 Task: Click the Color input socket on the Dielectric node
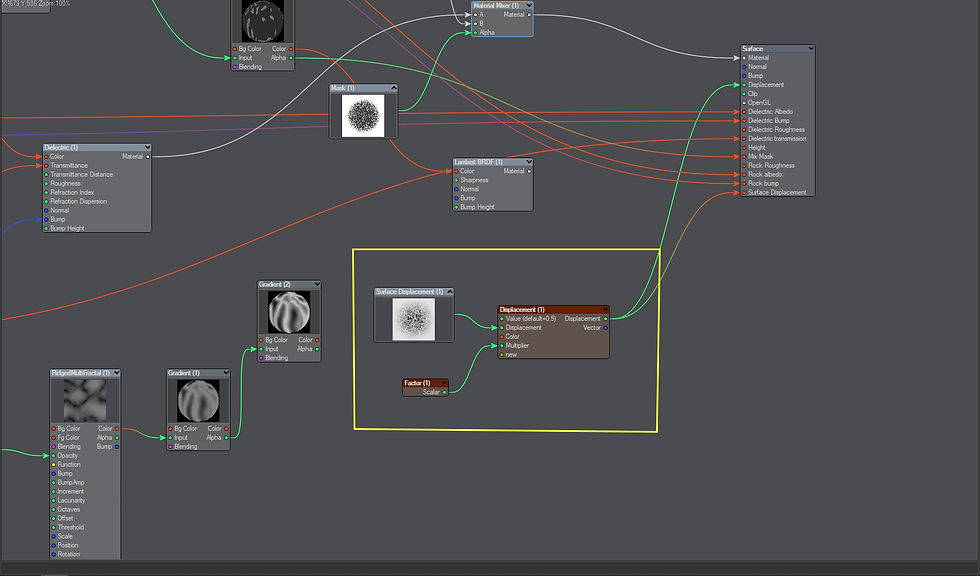pyautogui.click(x=46, y=157)
